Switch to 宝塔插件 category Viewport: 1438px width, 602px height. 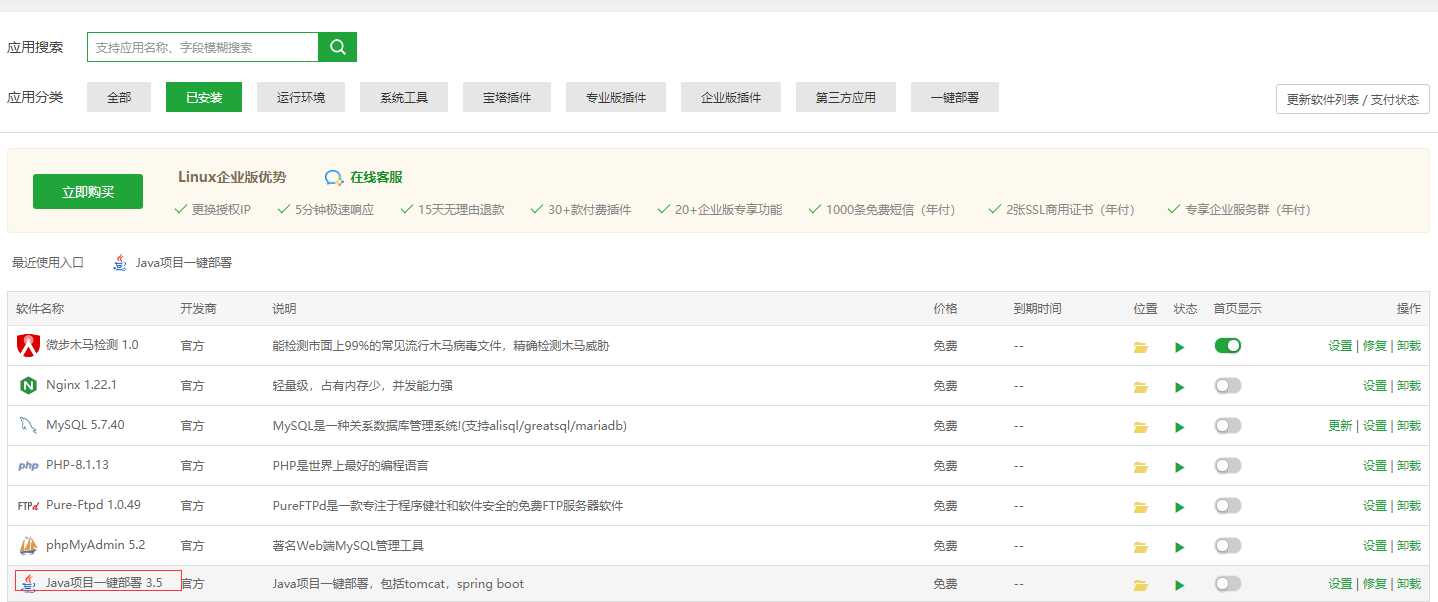(x=507, y=97)
